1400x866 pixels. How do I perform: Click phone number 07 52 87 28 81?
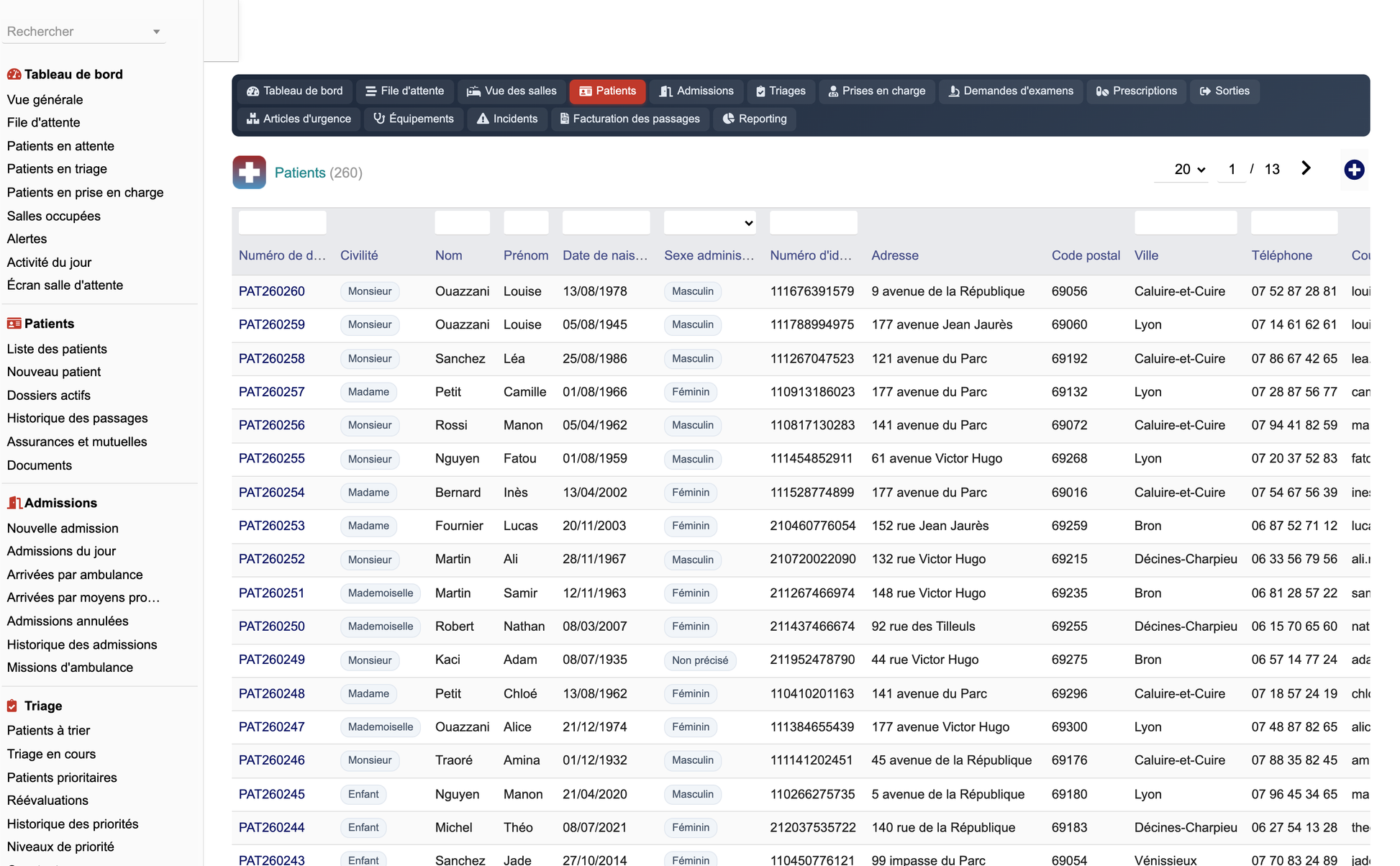[x=1294, y=291]
